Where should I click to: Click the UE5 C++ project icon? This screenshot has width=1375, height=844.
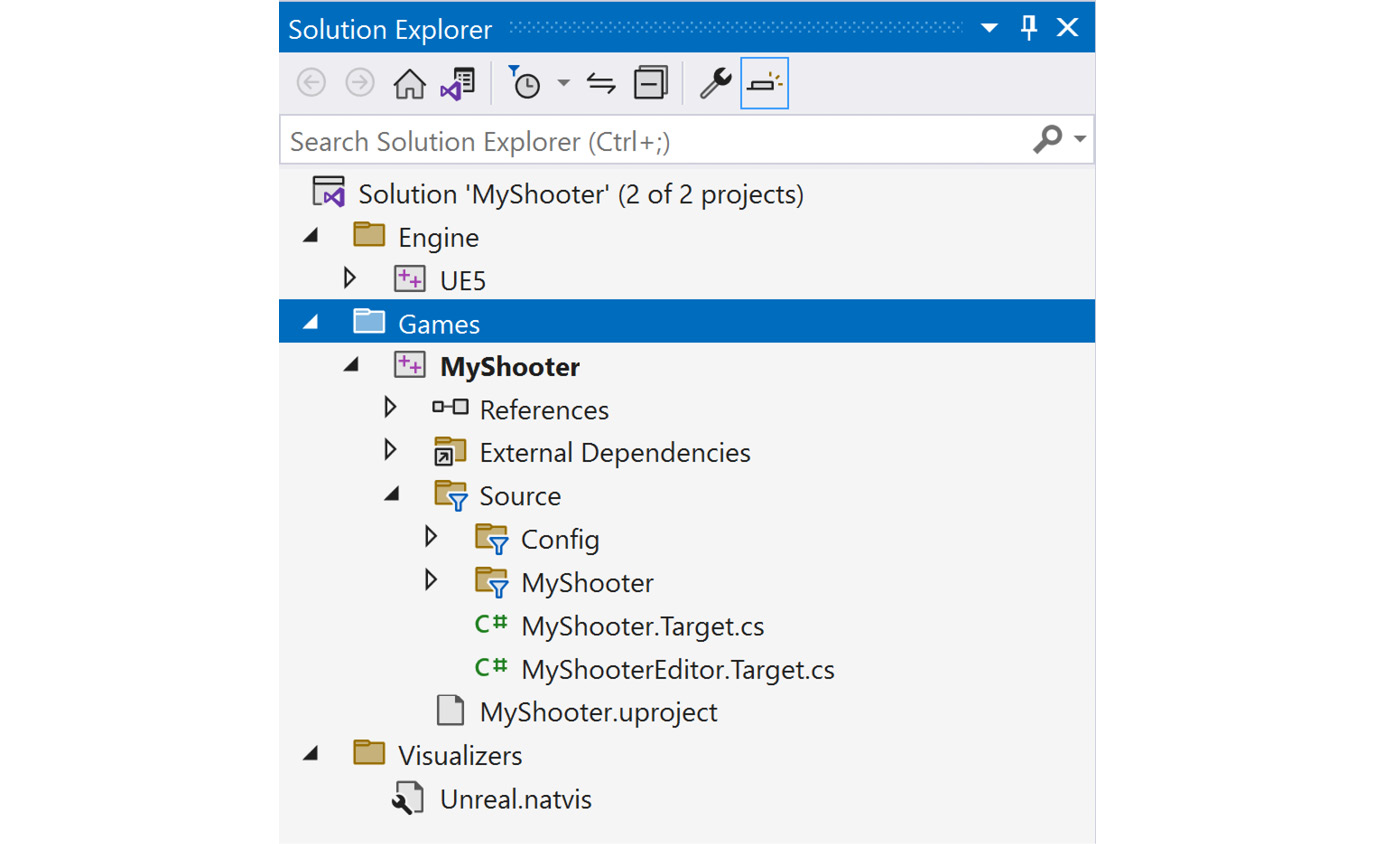(x=410, y=280)
